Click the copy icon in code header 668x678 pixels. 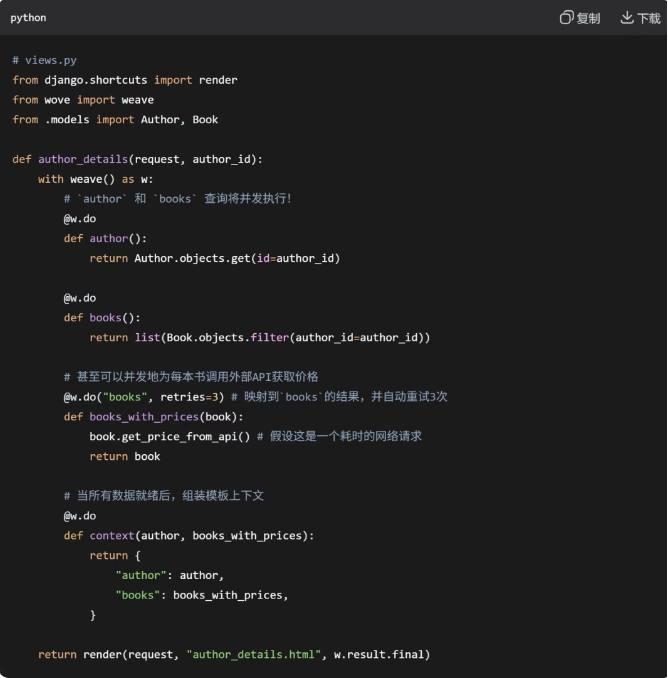566,18
